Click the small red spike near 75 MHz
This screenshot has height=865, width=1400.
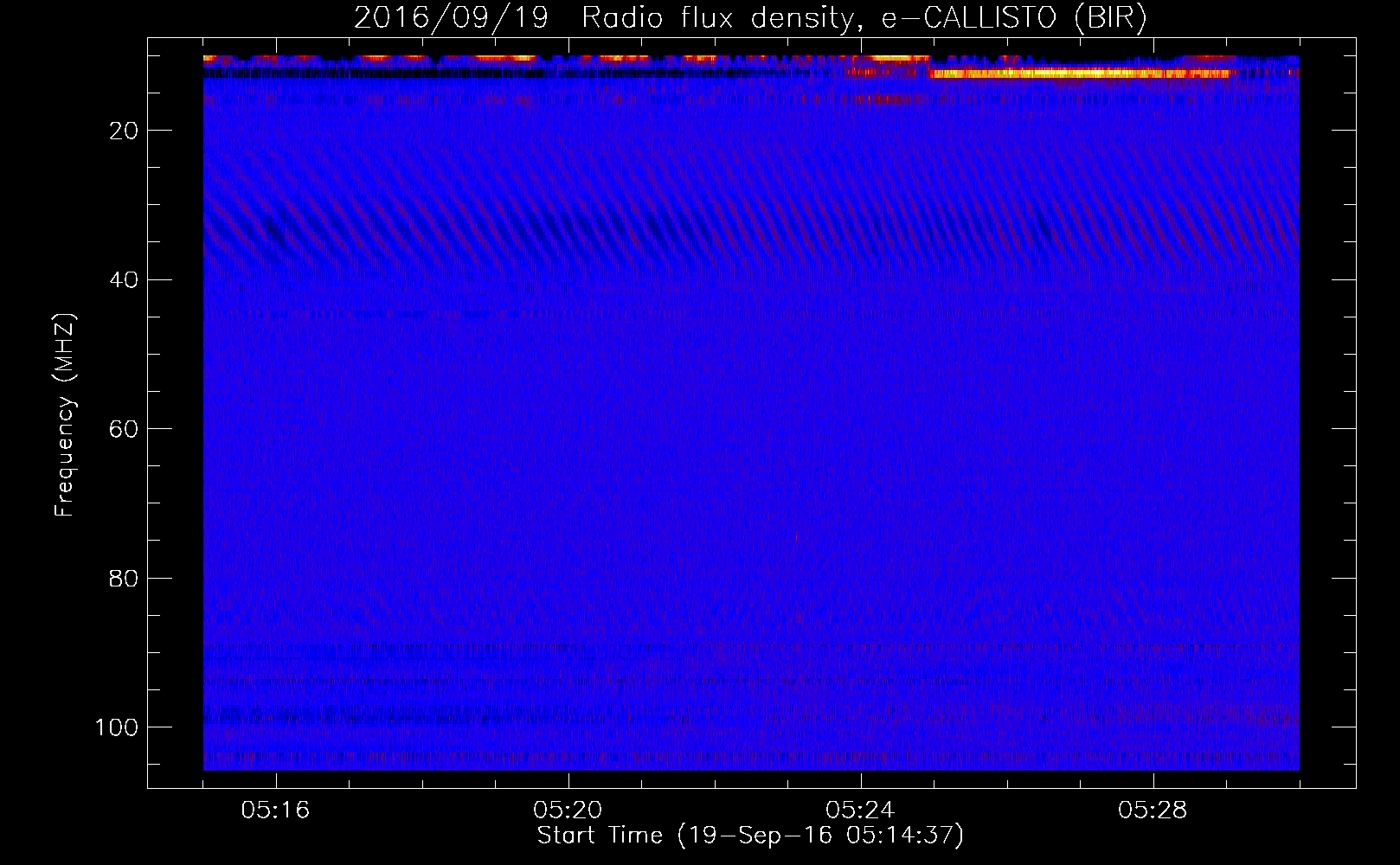(796, 536)
